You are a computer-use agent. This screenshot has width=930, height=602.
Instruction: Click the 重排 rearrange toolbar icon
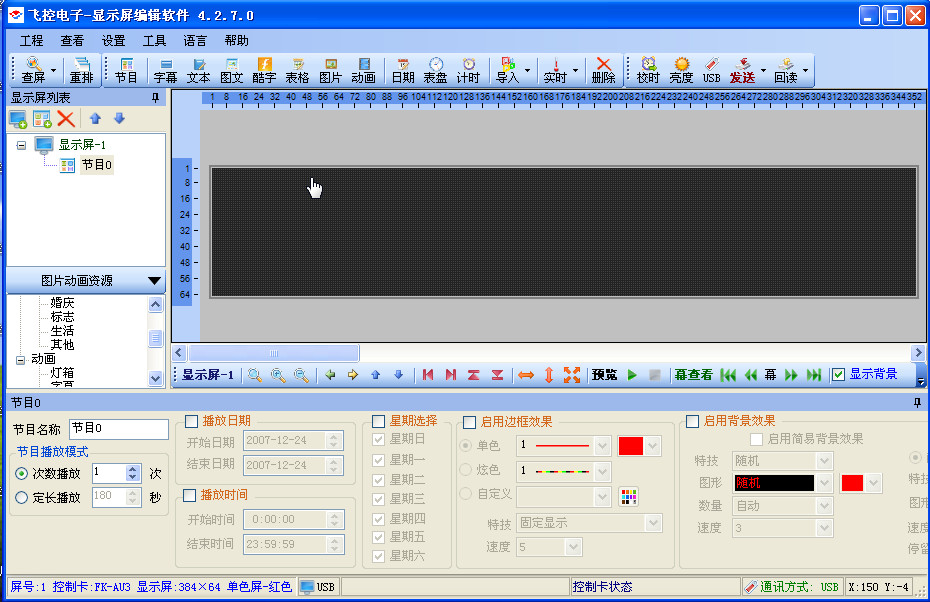click(x=81, y=70)
